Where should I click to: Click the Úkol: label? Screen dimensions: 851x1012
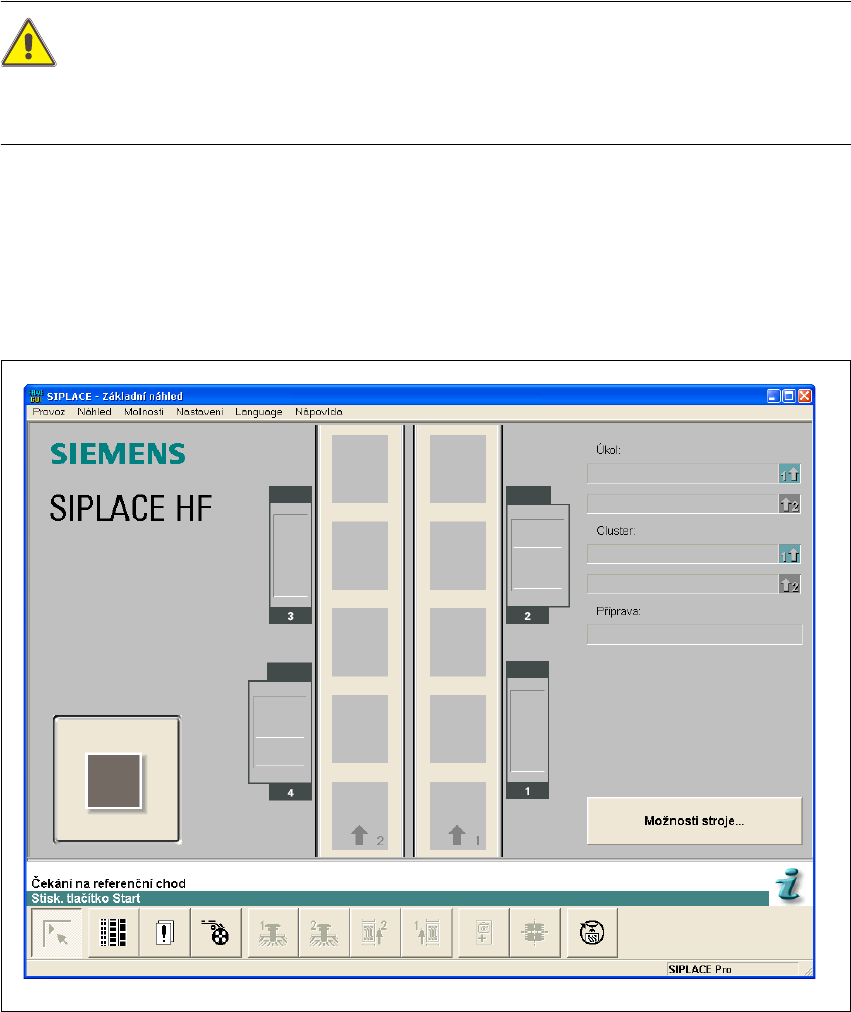608,450
